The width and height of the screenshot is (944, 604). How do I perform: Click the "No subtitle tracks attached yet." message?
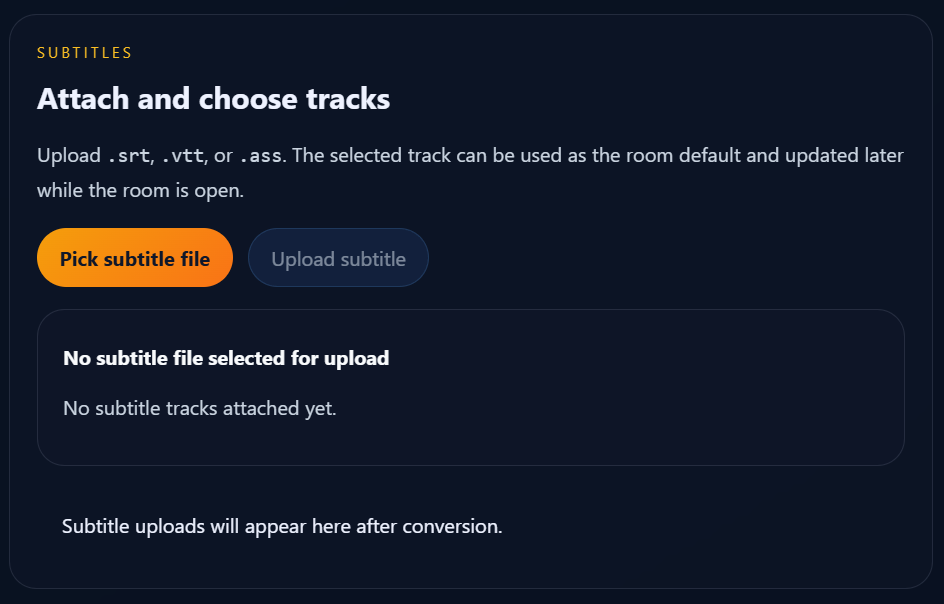point(200,408)
